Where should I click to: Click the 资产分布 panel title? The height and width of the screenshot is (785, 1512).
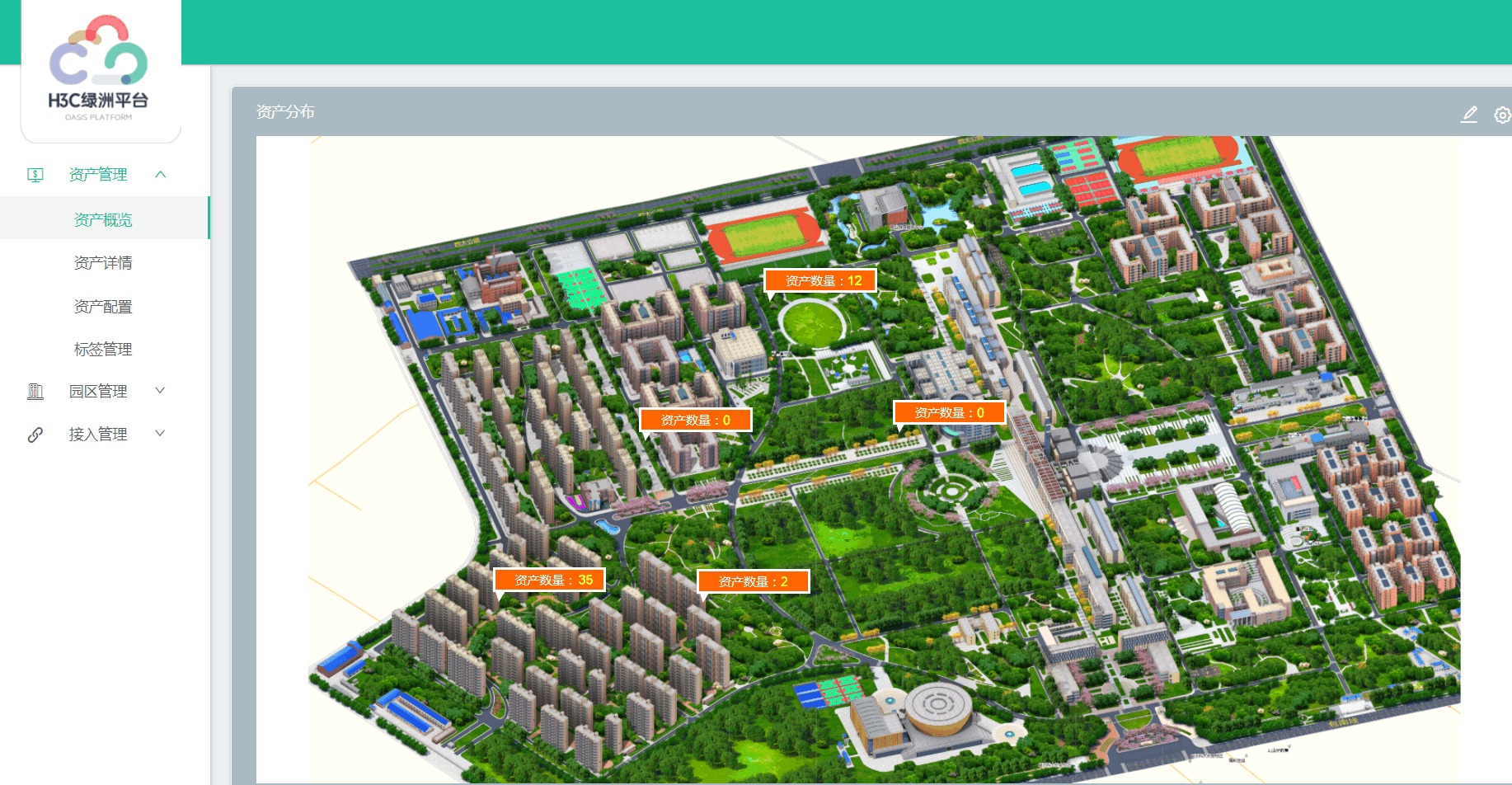point(285,112)
